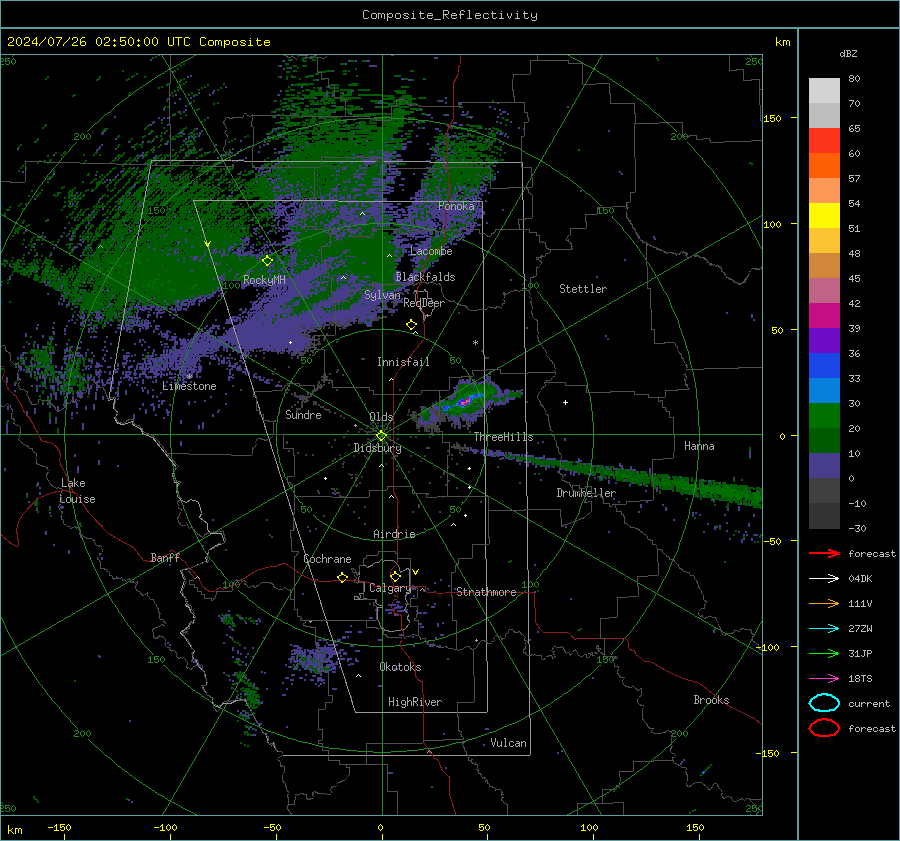Viewport: 900px width, 841px height.
Task: Click the RedDeer label
Action: point(424,303)
